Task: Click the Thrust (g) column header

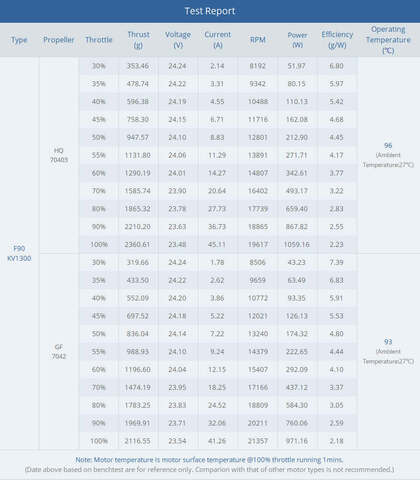Action: pos(138,40)
